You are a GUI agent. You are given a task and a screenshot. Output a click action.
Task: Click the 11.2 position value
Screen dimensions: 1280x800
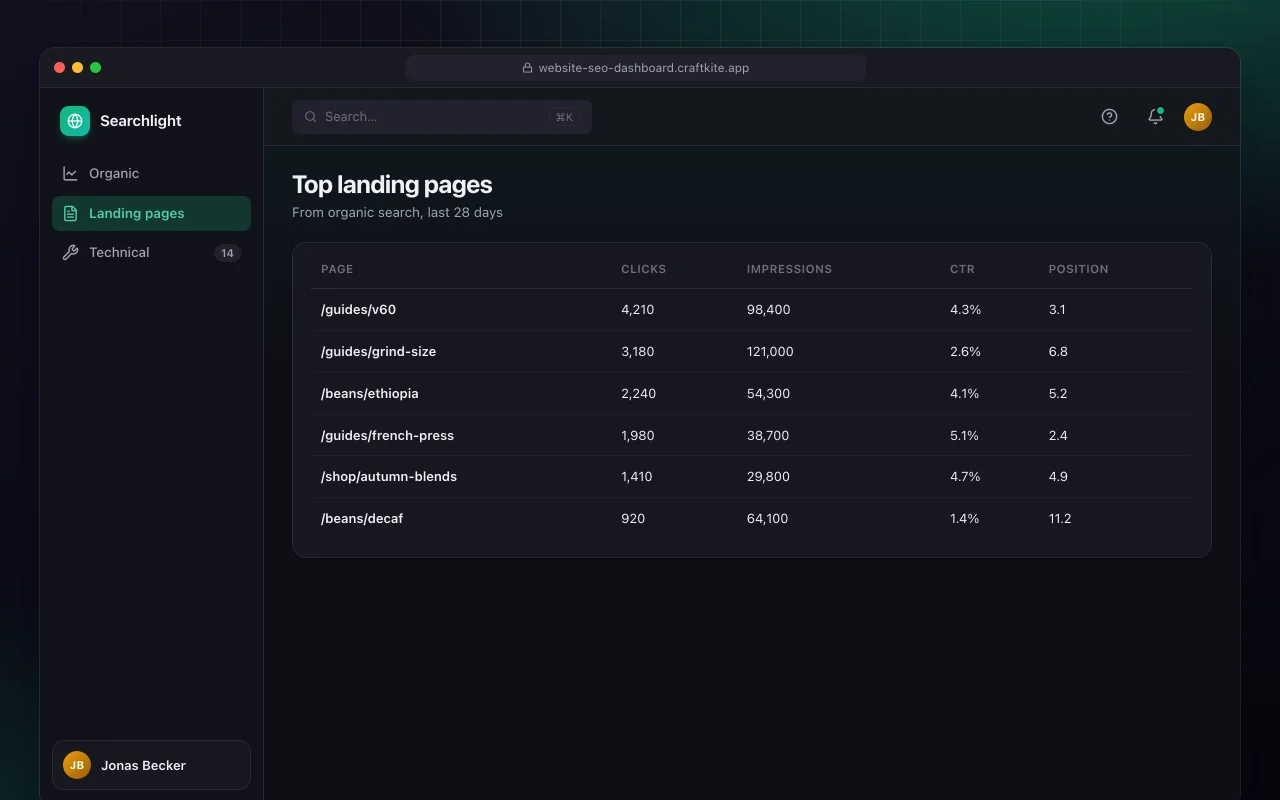tap(1060, 519)
